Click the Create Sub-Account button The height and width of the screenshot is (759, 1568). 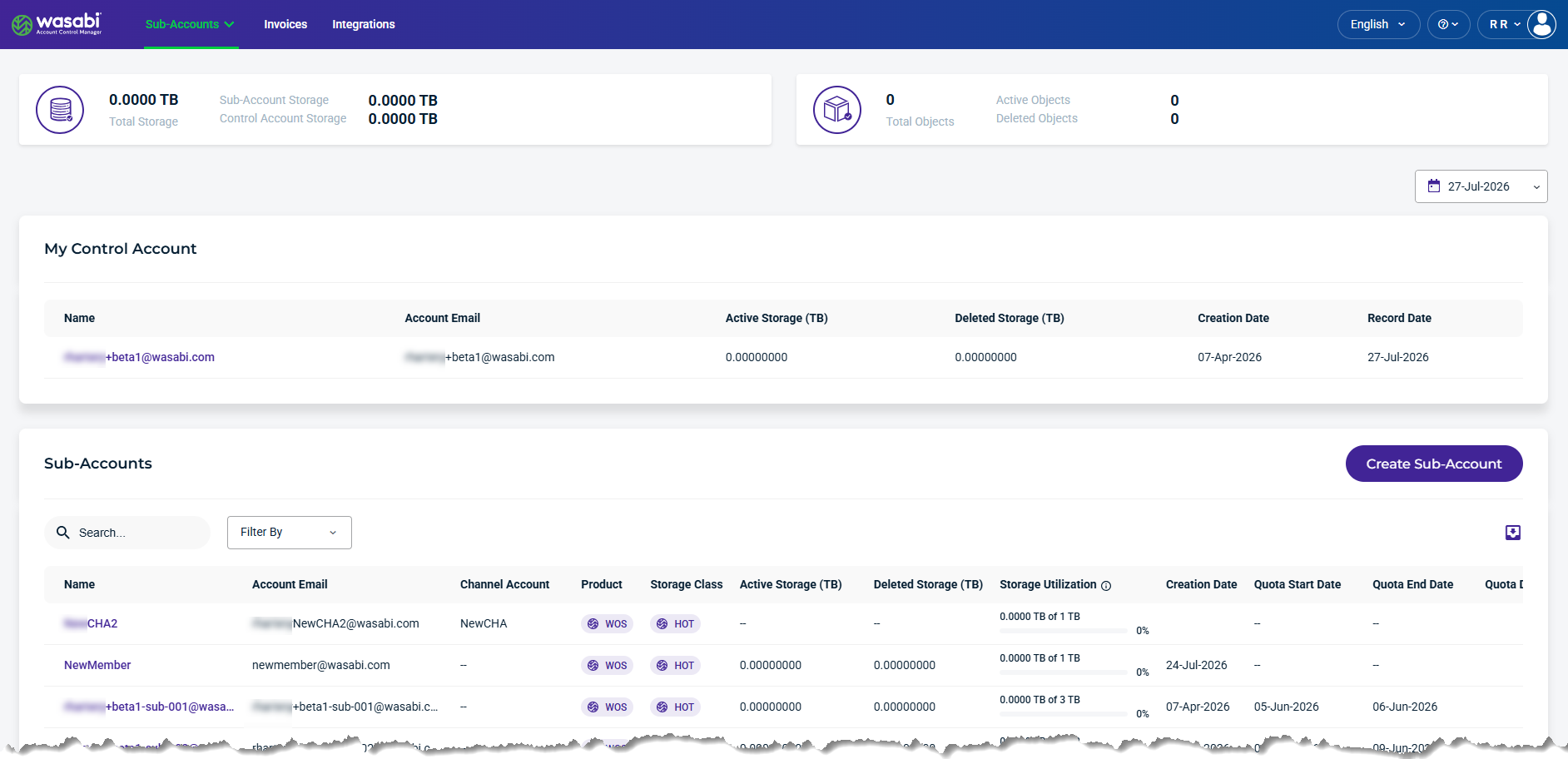[x=1434, y=464]
